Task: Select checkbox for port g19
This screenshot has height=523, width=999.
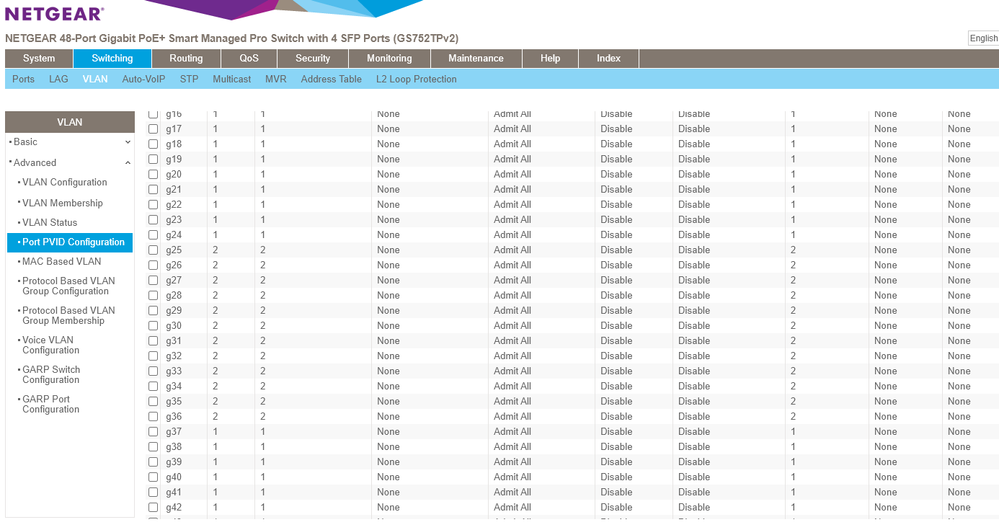Action: click(x=153, y=159)
